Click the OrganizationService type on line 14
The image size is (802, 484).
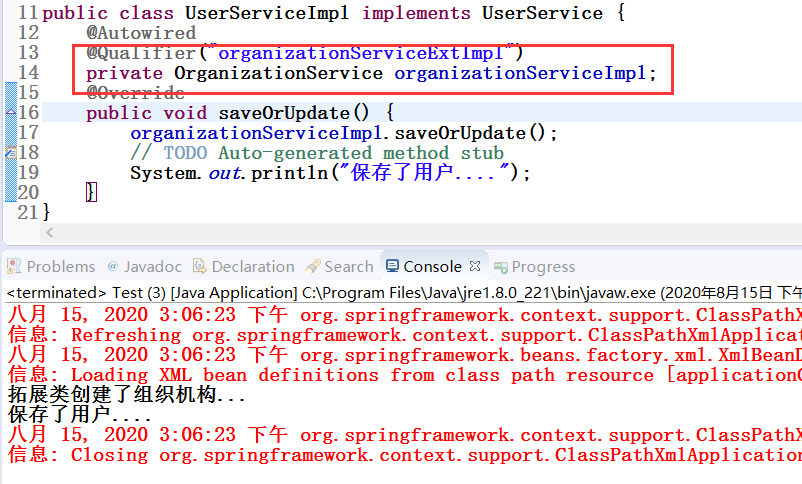278,73
